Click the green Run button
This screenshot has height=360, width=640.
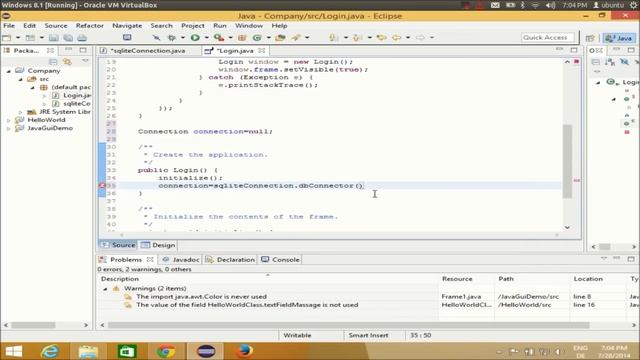pos(195,38)
